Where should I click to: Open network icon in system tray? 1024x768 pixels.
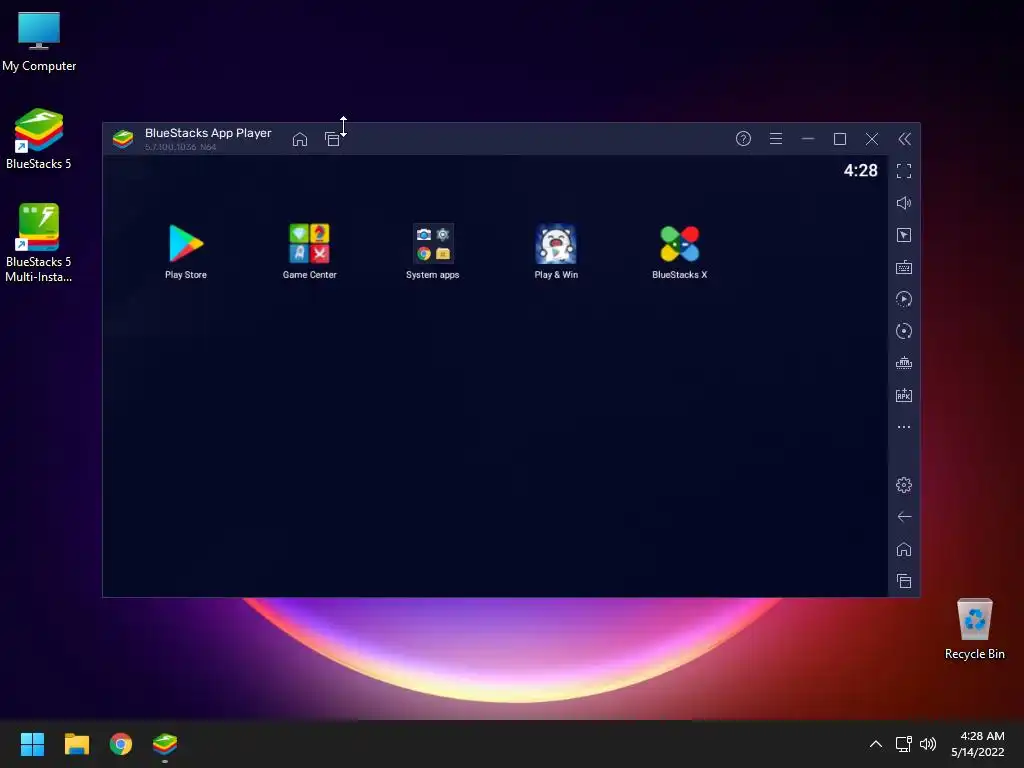(904, 744)
